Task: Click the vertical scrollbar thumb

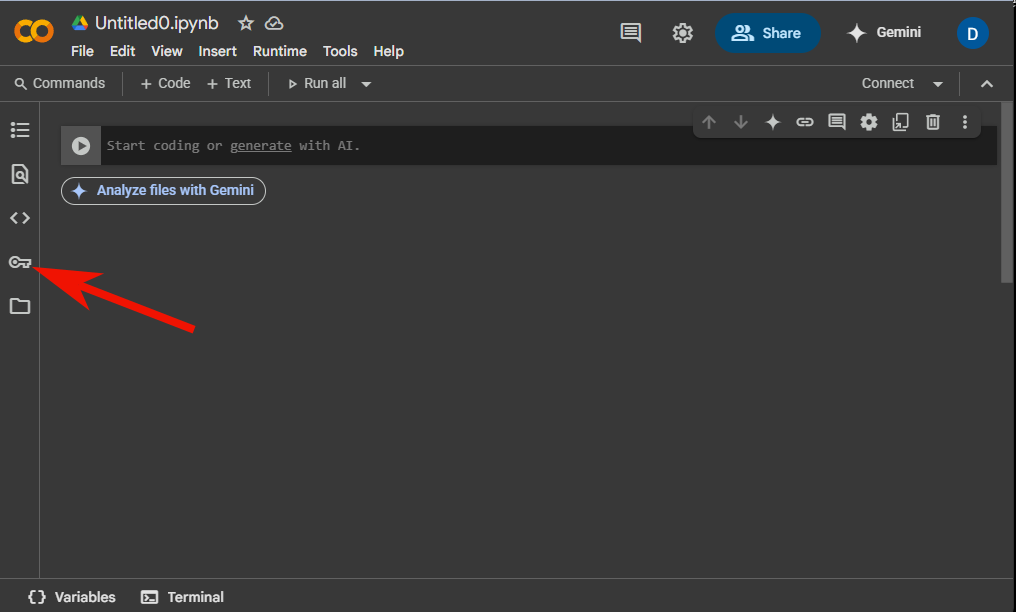Action: pyautogui.click(x=1006, y=192)
